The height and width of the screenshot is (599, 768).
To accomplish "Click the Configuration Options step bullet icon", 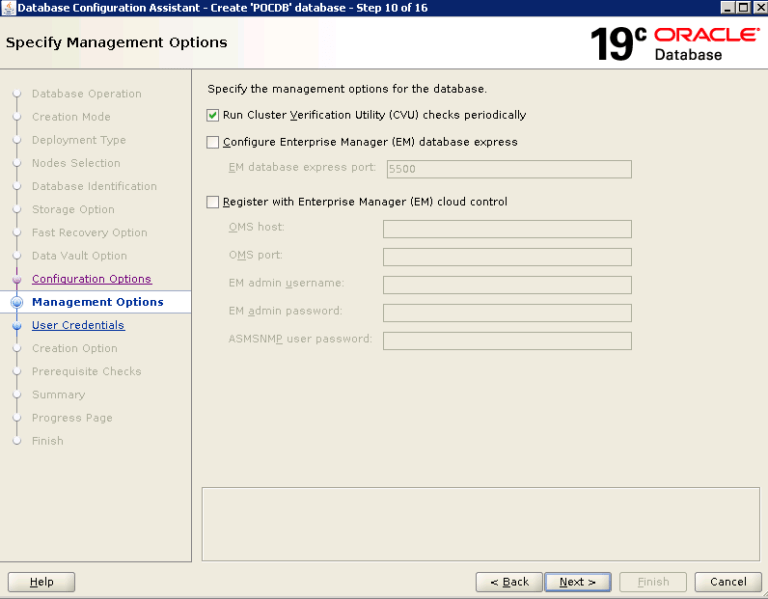I will tap(16, 280).
